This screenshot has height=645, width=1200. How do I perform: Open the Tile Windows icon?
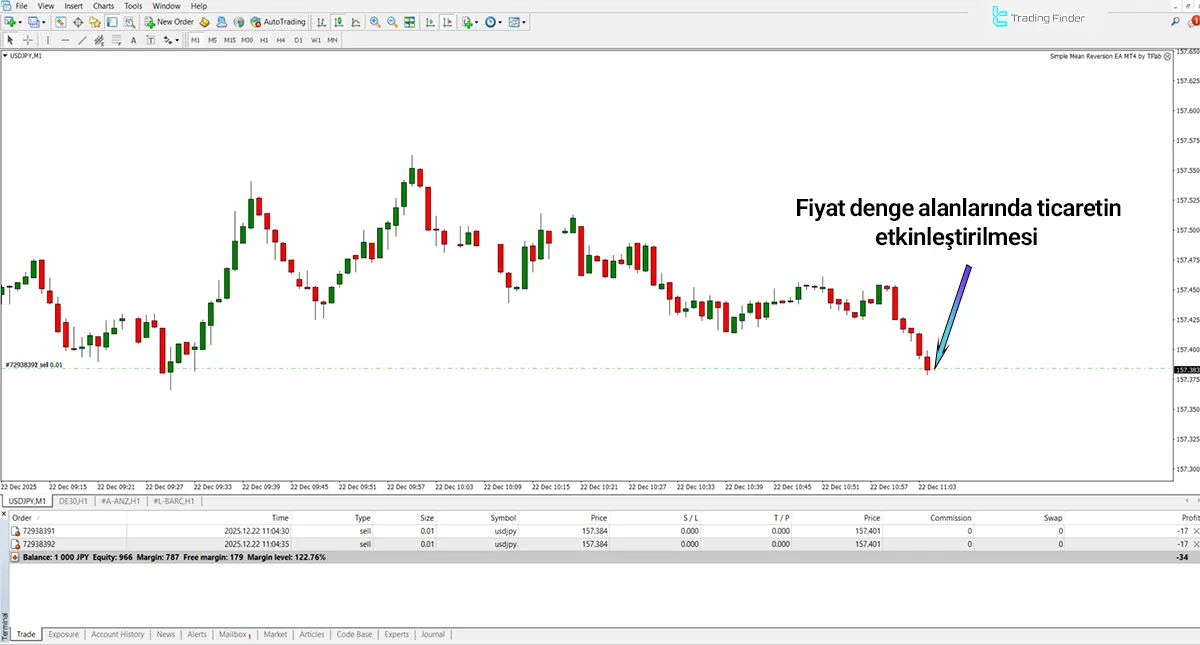tap(410, 21)
